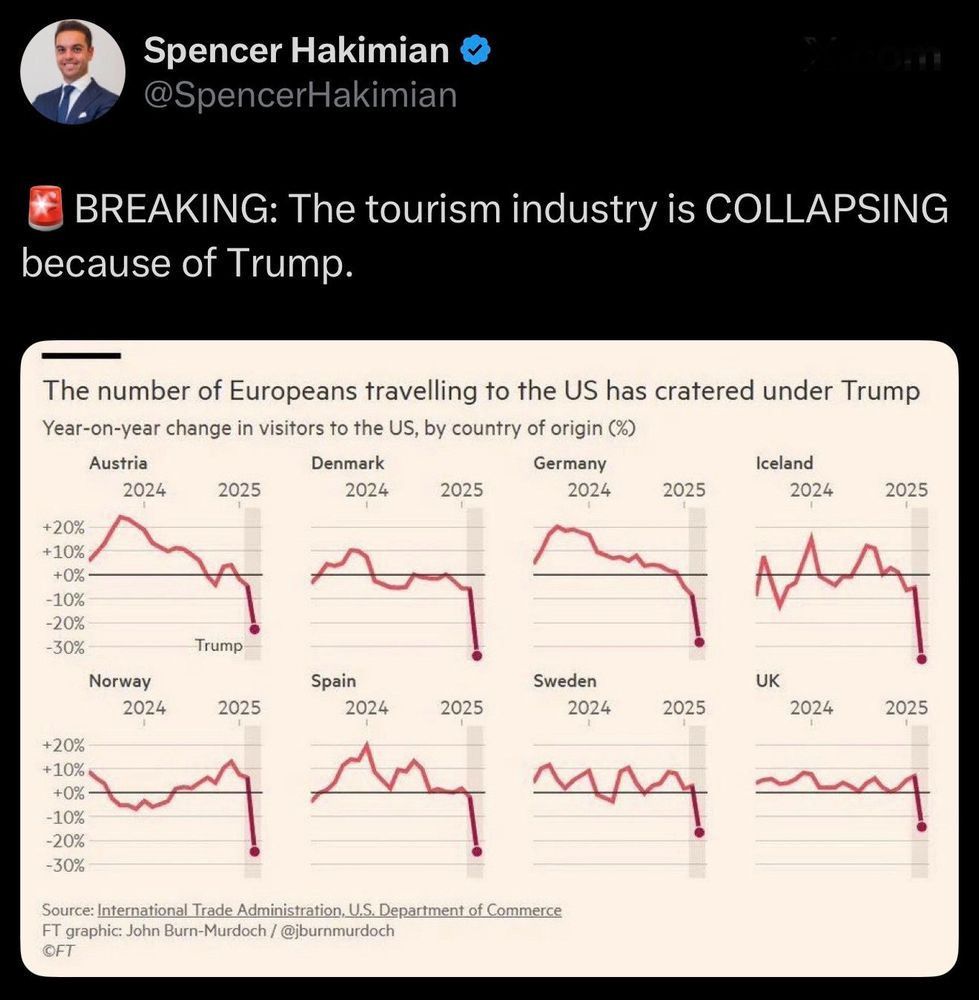Click the @SpencerHakimian handle
The width and height of the screenshot is (979, 1000).
(x=301, y=94)
